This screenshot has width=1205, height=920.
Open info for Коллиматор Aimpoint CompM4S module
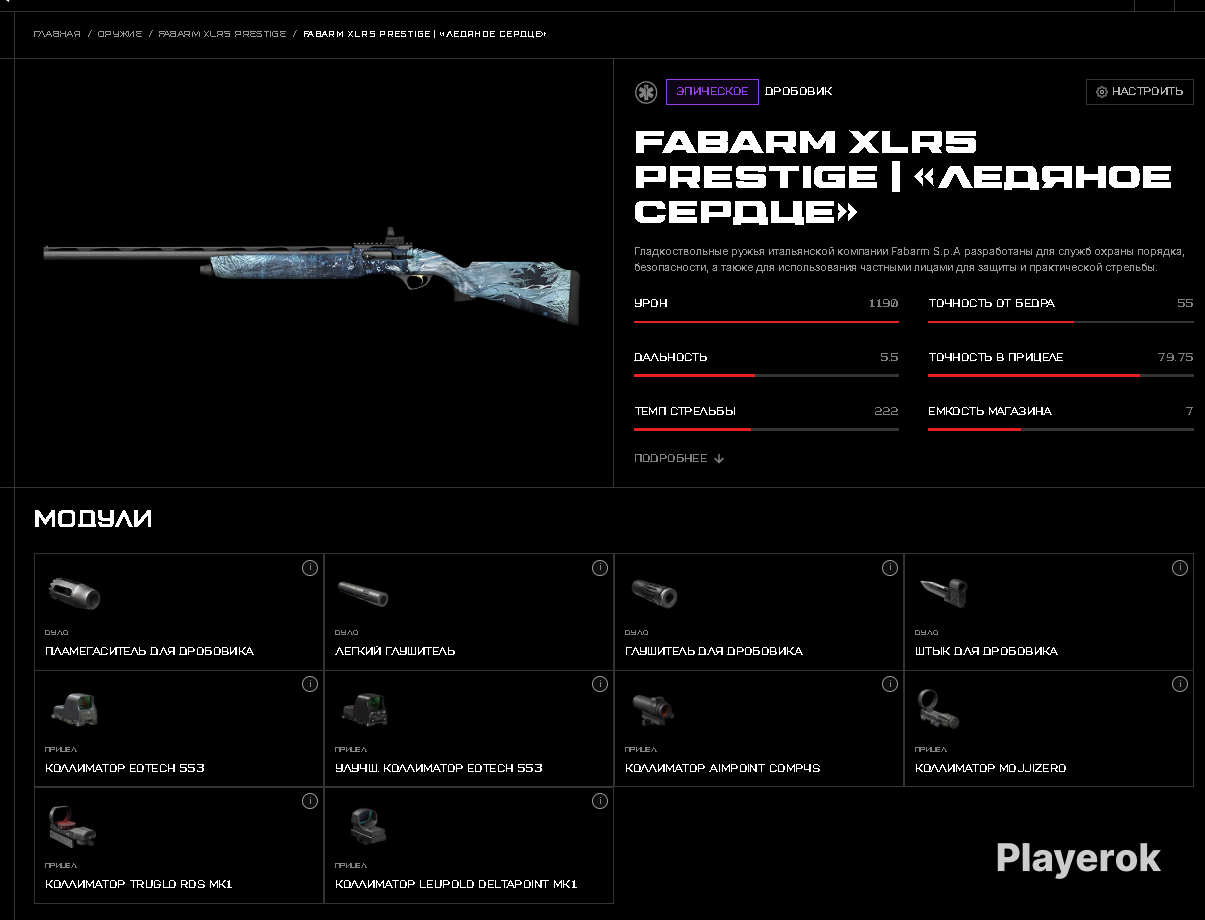point(890,684)
